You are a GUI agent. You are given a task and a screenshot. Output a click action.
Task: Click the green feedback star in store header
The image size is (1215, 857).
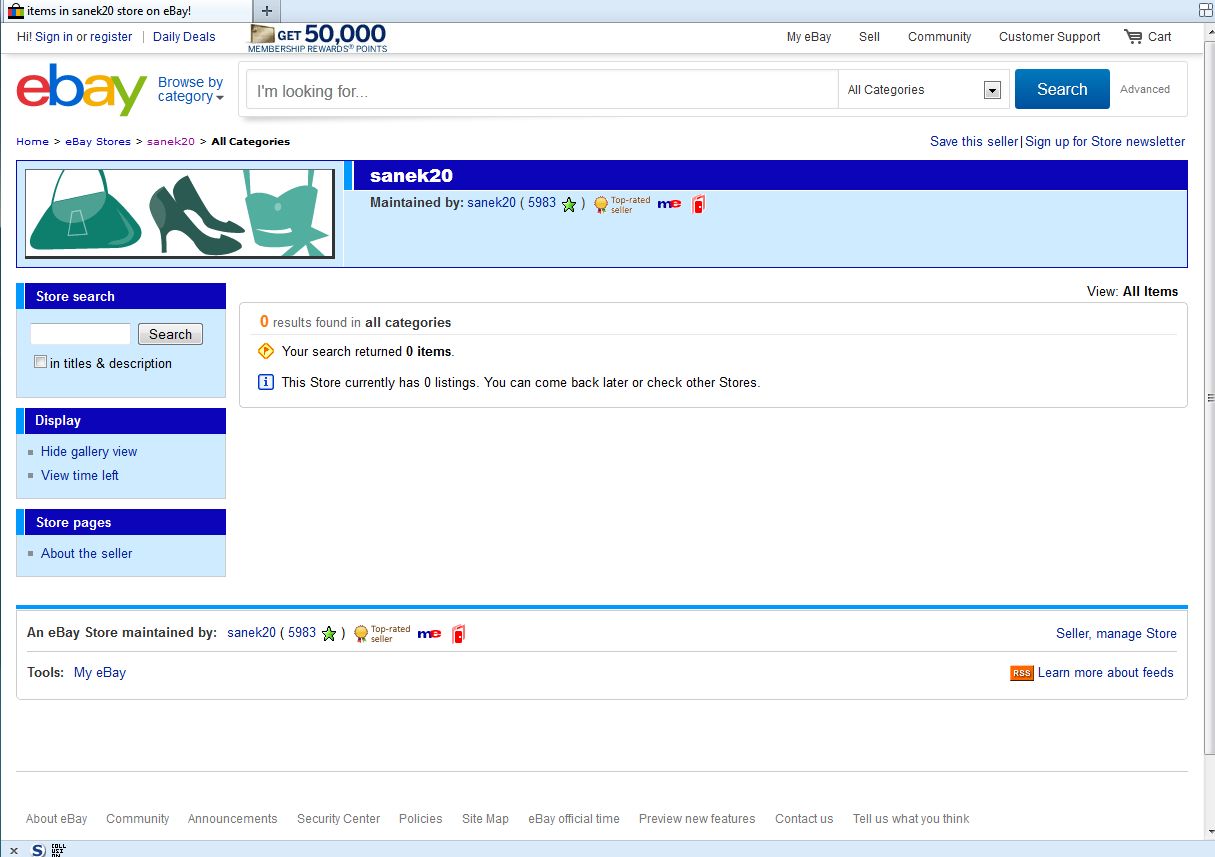click(x=569, y=204)
